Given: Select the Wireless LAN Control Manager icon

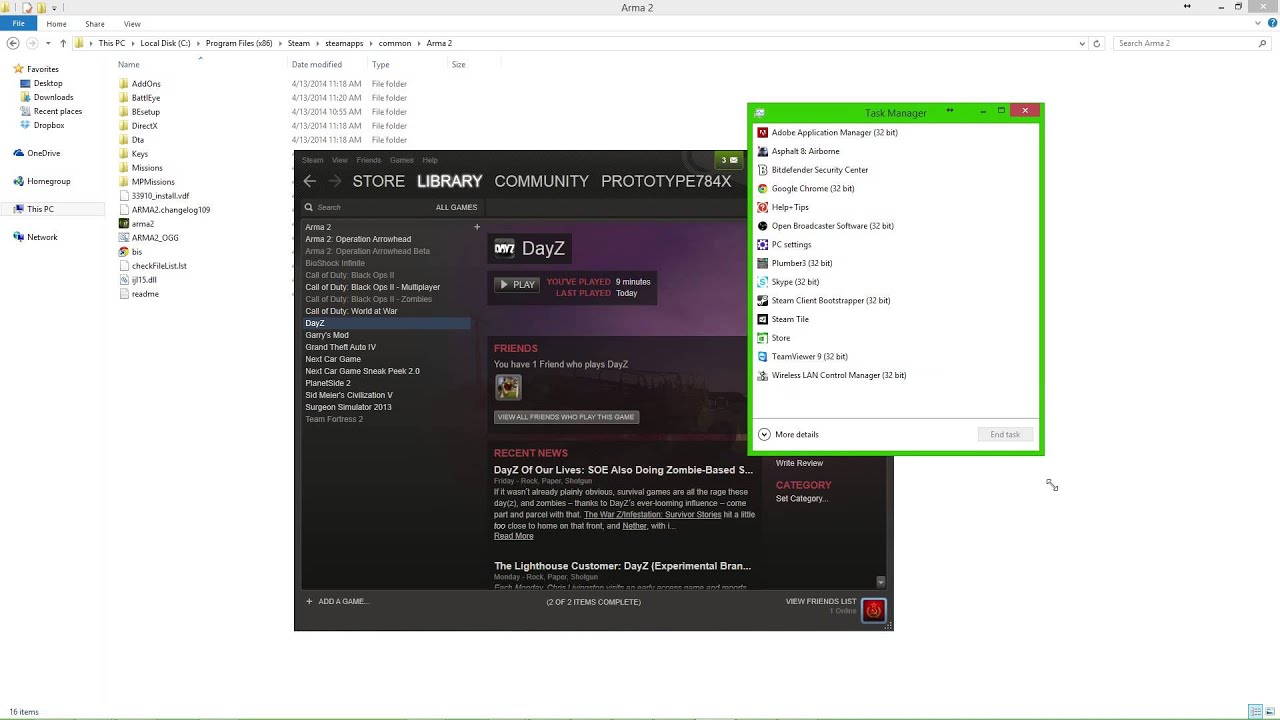Looking at the screenshot, I should pos(762,375).
